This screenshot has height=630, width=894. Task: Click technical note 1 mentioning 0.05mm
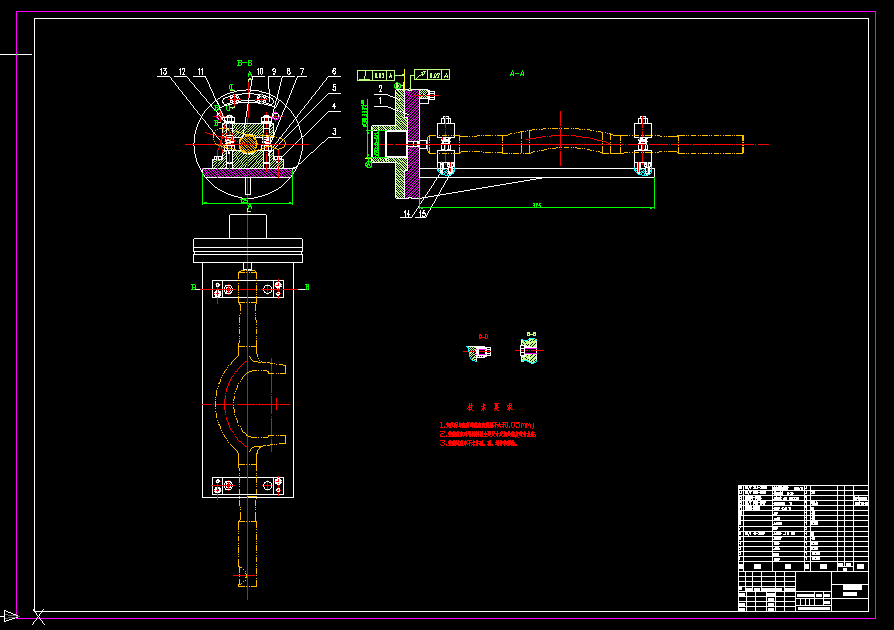[487, 425]
